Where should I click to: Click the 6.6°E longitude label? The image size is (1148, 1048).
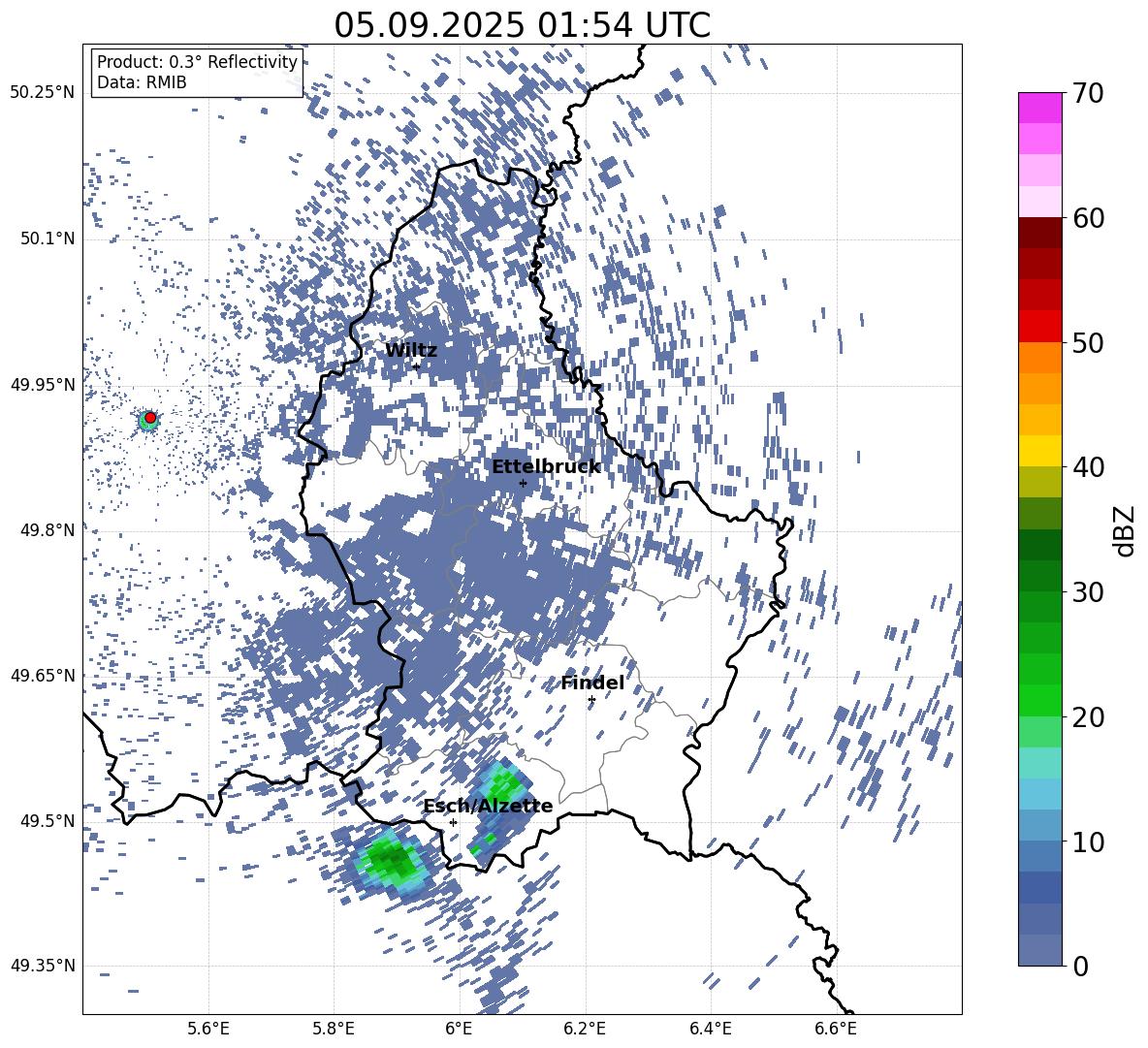836,1029
